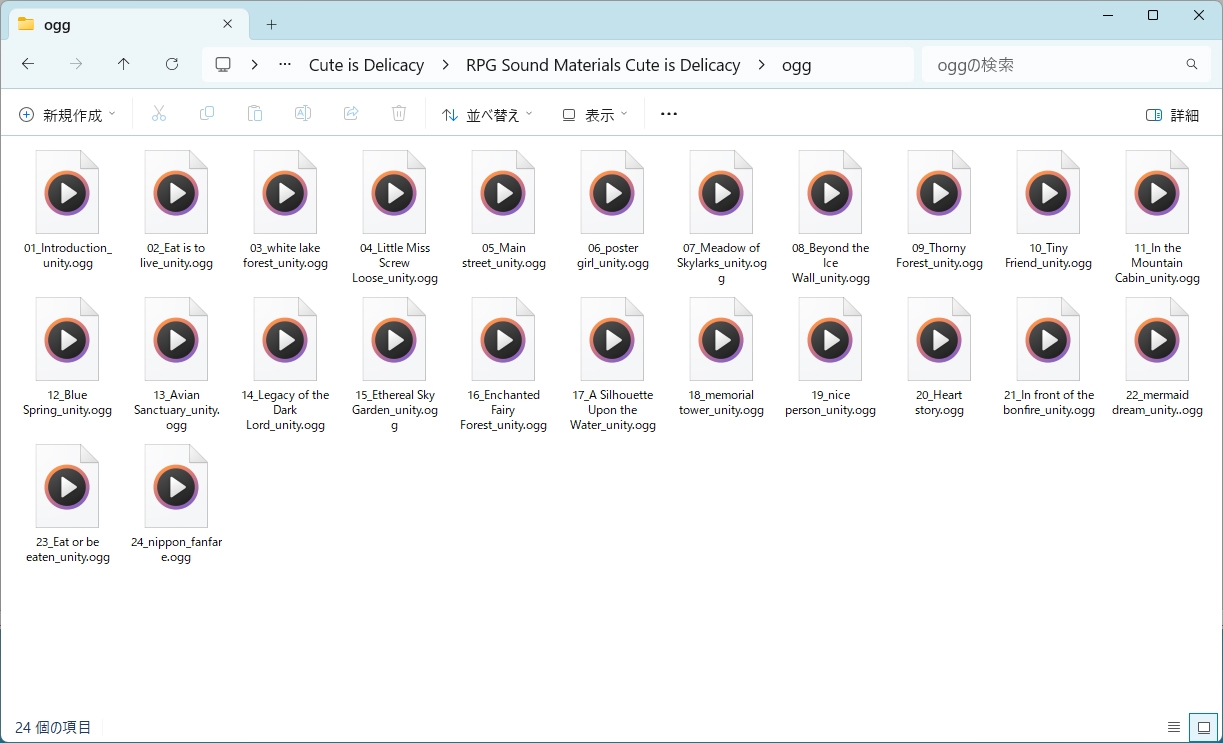Add a new tab with plus
The width and height of the screenshot is (1223, 743).
click(x=271, y=24)
